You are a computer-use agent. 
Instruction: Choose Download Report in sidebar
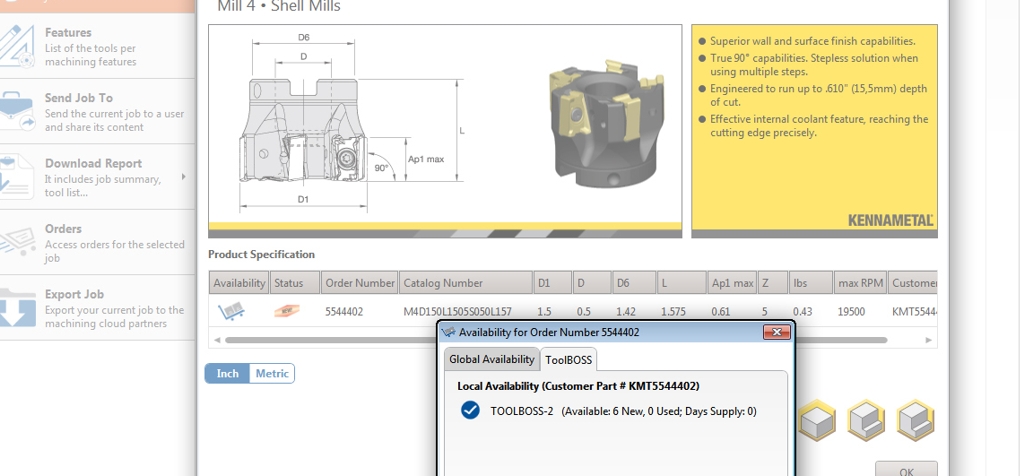pos(98,177)
